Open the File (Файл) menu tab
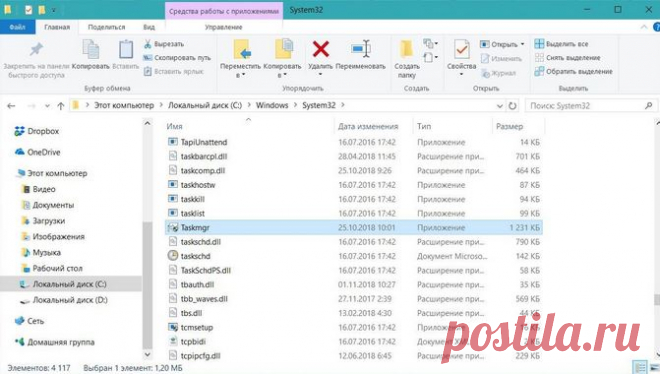660x374 pixels. pos(17,27)
